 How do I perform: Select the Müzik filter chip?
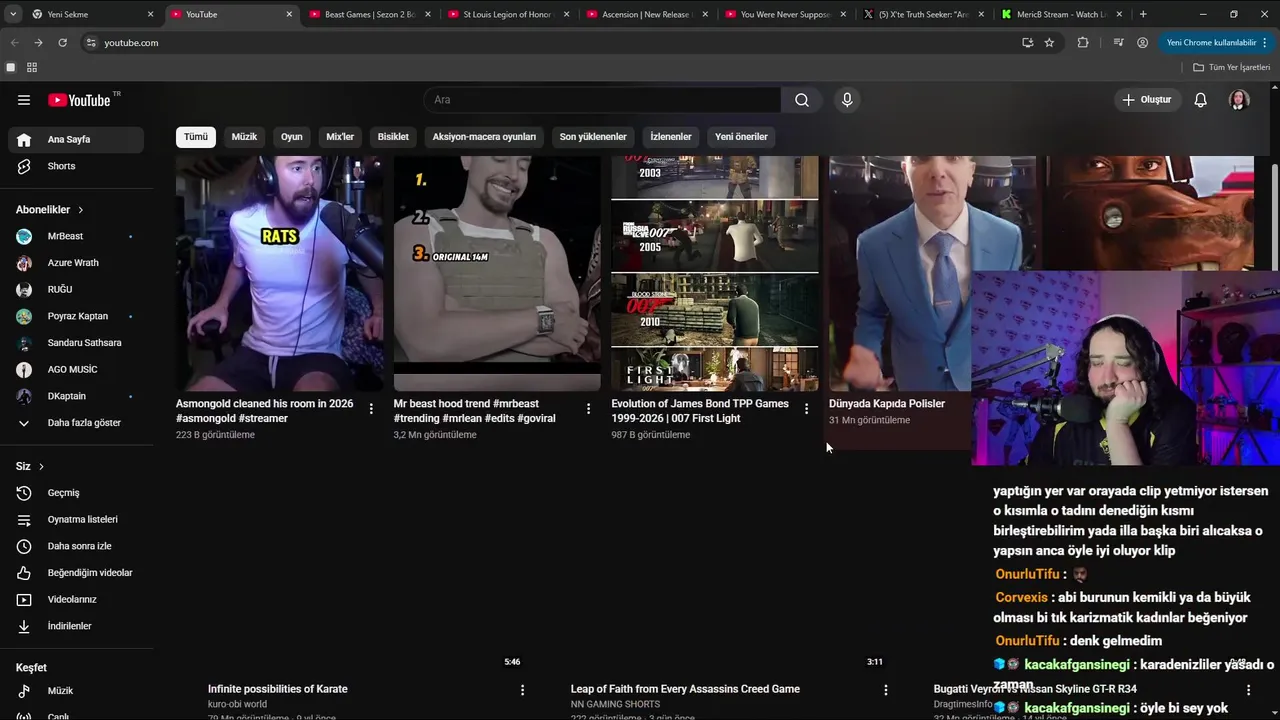coord(244,137)
